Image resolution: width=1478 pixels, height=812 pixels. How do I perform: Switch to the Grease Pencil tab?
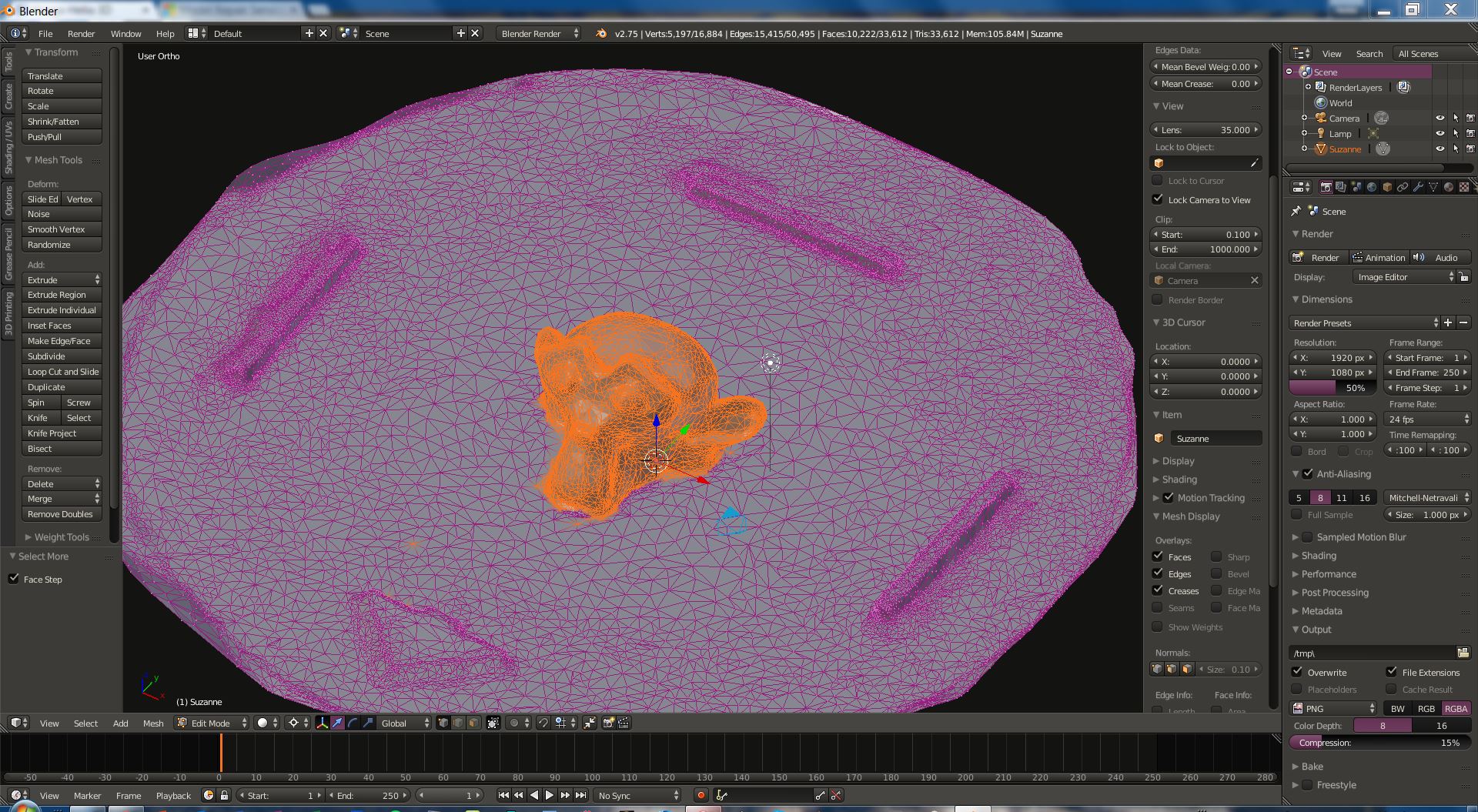point(8,254)
